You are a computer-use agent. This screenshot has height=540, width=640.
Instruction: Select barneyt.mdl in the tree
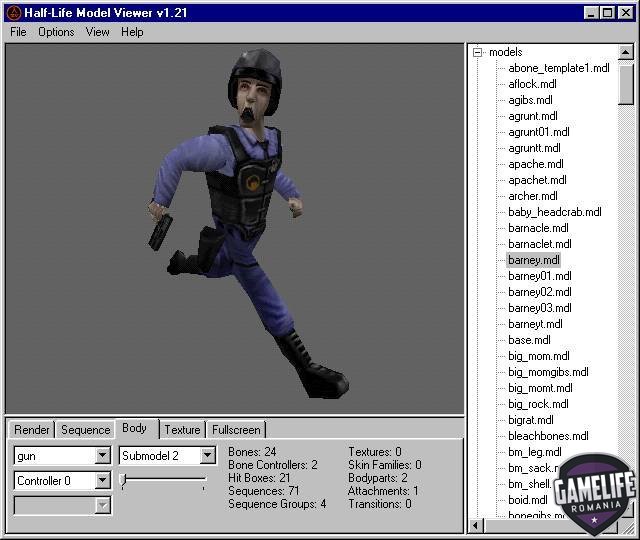click(535, 324)
